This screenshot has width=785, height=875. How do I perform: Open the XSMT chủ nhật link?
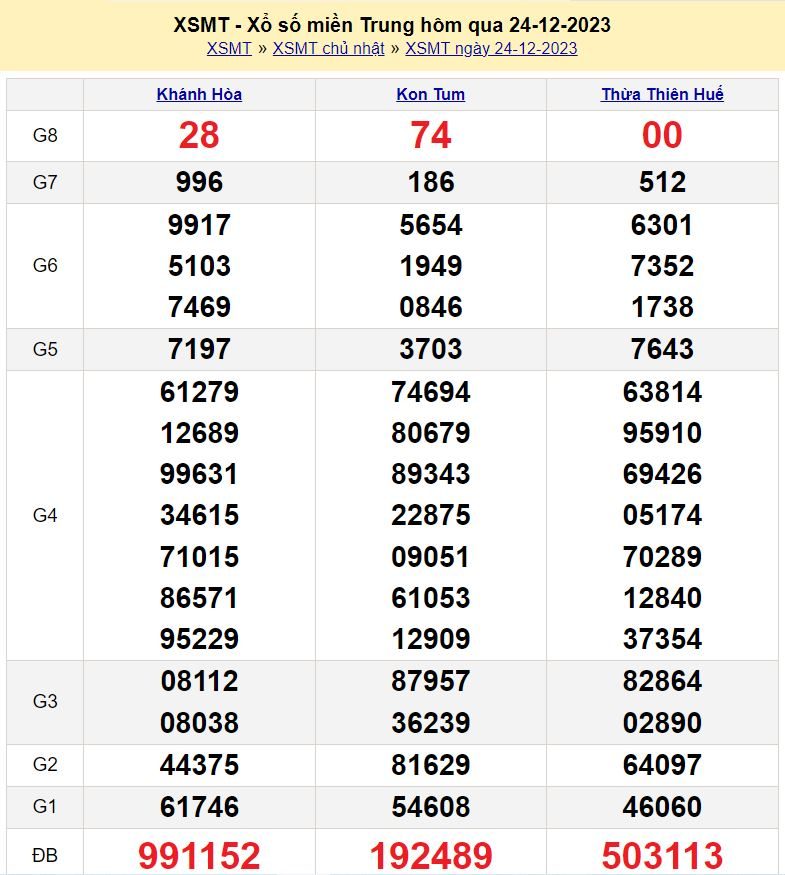coord(328,49)
